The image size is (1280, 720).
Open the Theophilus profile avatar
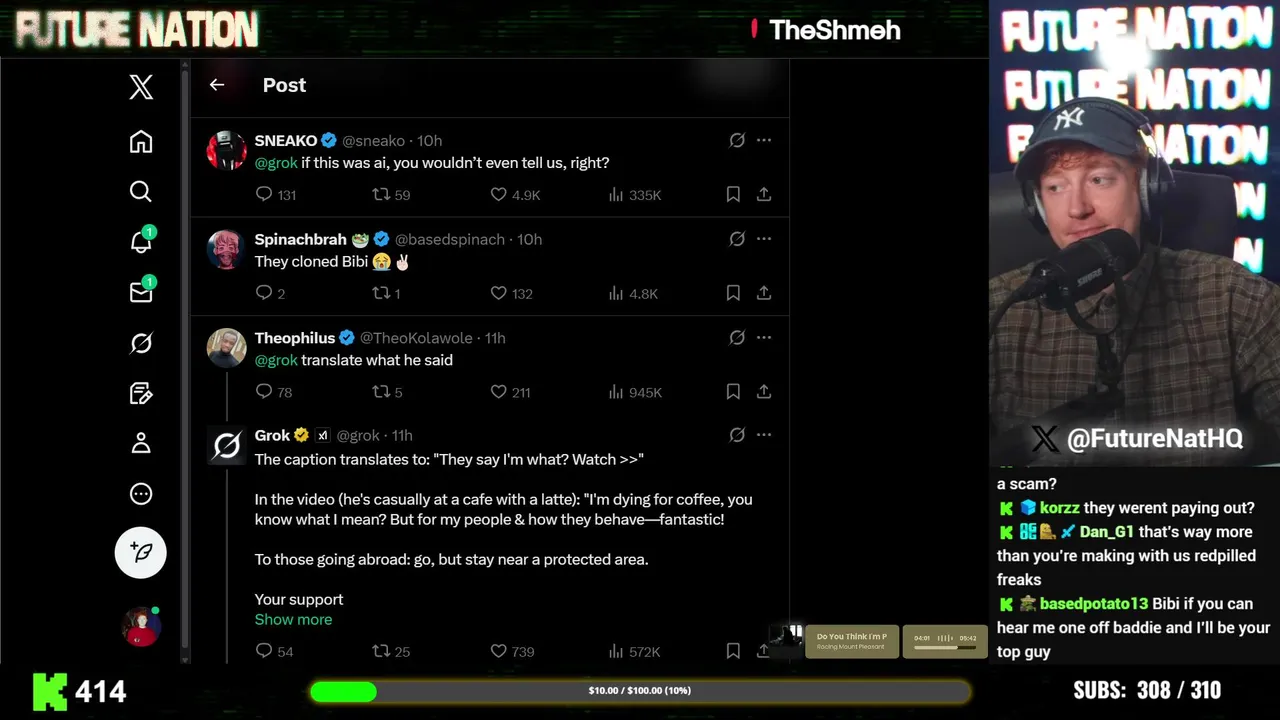(x=227, y=348)
